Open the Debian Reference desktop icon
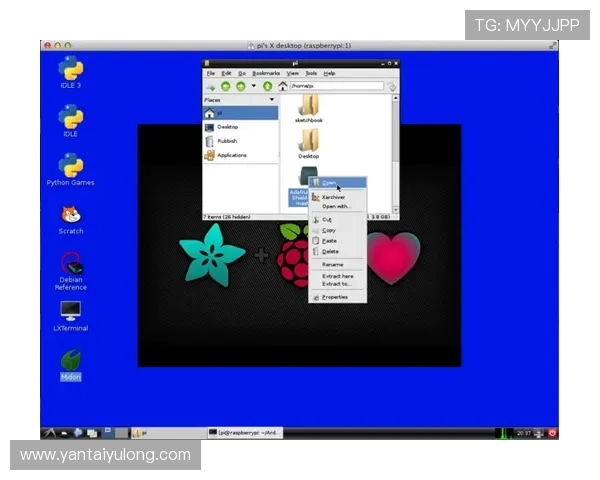600x480 pixels. tap(70, 263)
